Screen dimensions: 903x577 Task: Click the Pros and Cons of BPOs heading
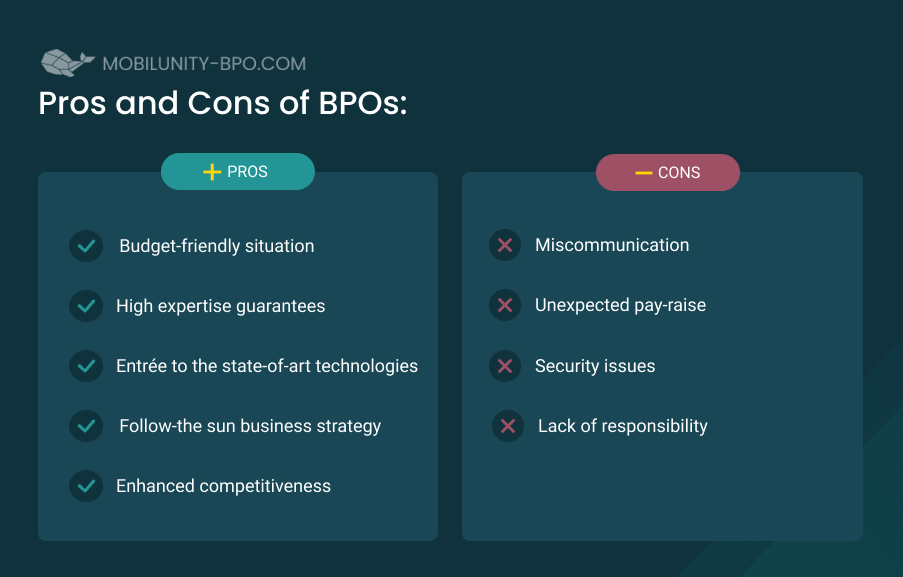click(x=223, y=103)
